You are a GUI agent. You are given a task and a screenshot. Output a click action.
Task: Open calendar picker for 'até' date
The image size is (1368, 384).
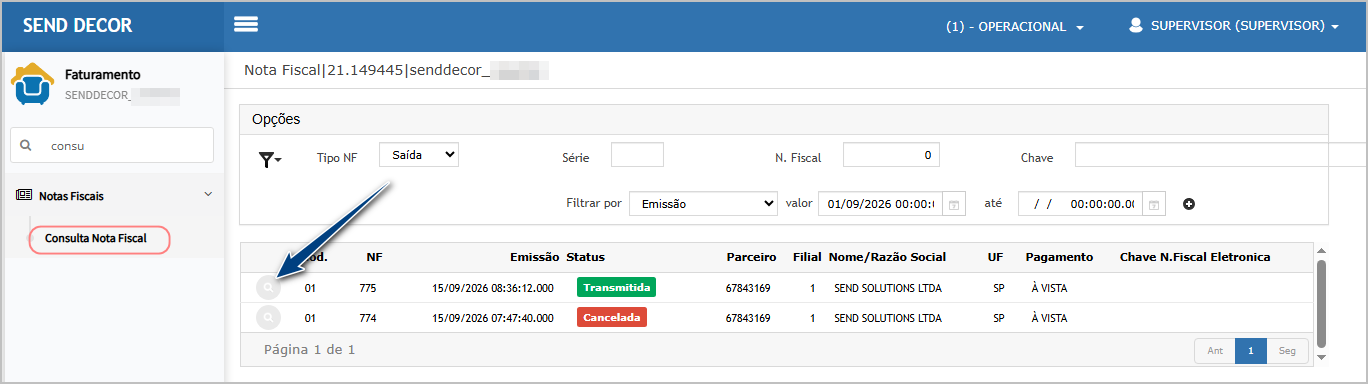click(1155, 204)
